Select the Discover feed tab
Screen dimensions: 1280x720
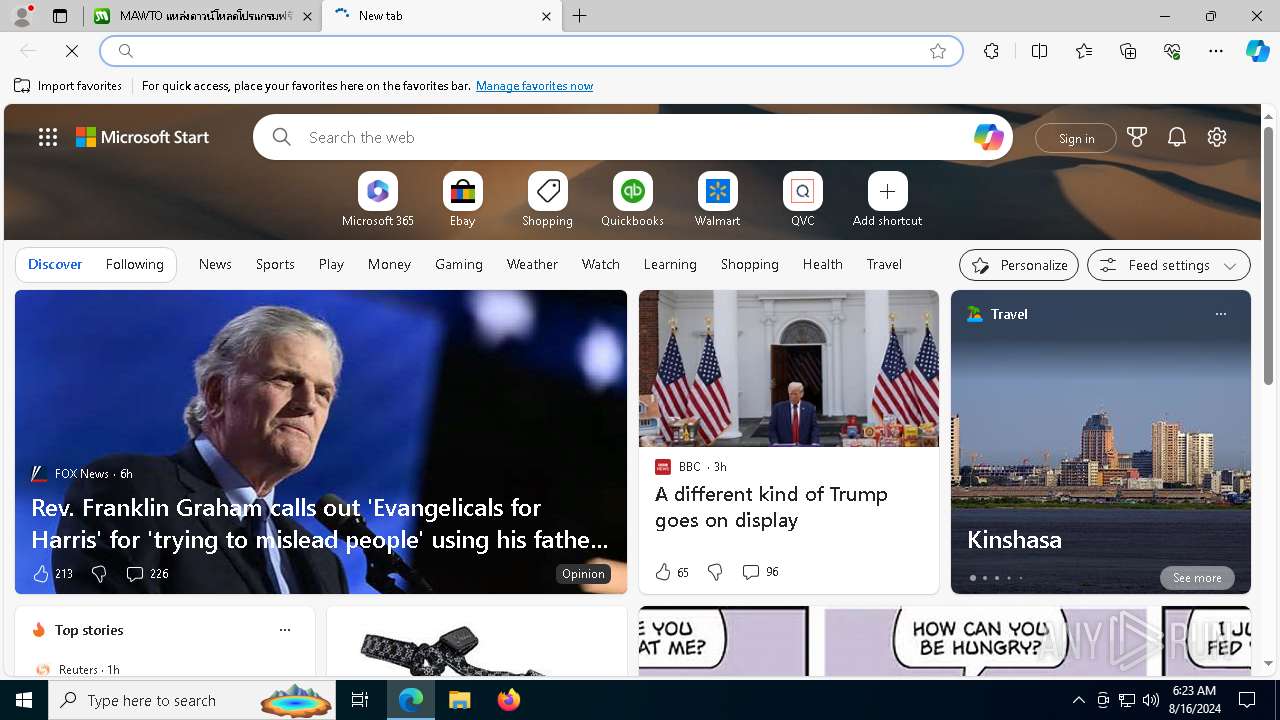[x=55, y=264]
